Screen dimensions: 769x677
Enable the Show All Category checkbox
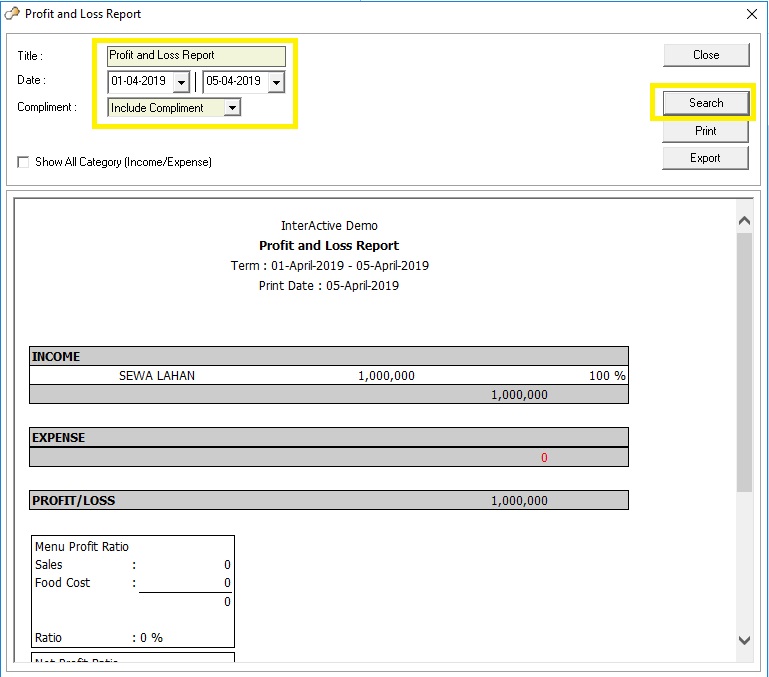pos(23,162)
